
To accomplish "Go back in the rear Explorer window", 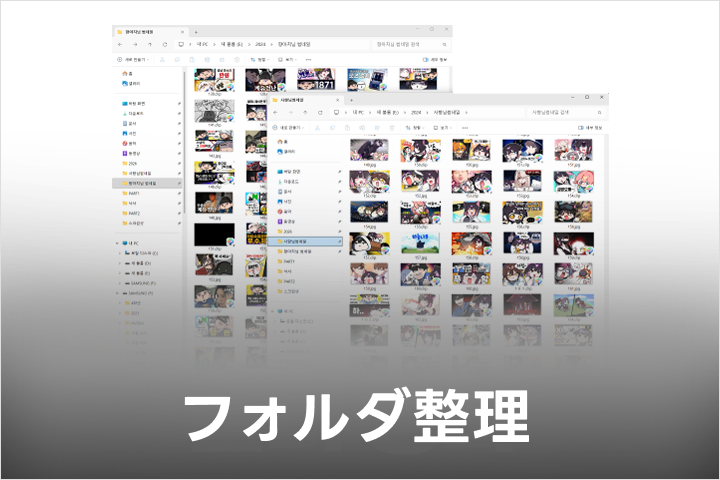I will (x=120, y=45).
